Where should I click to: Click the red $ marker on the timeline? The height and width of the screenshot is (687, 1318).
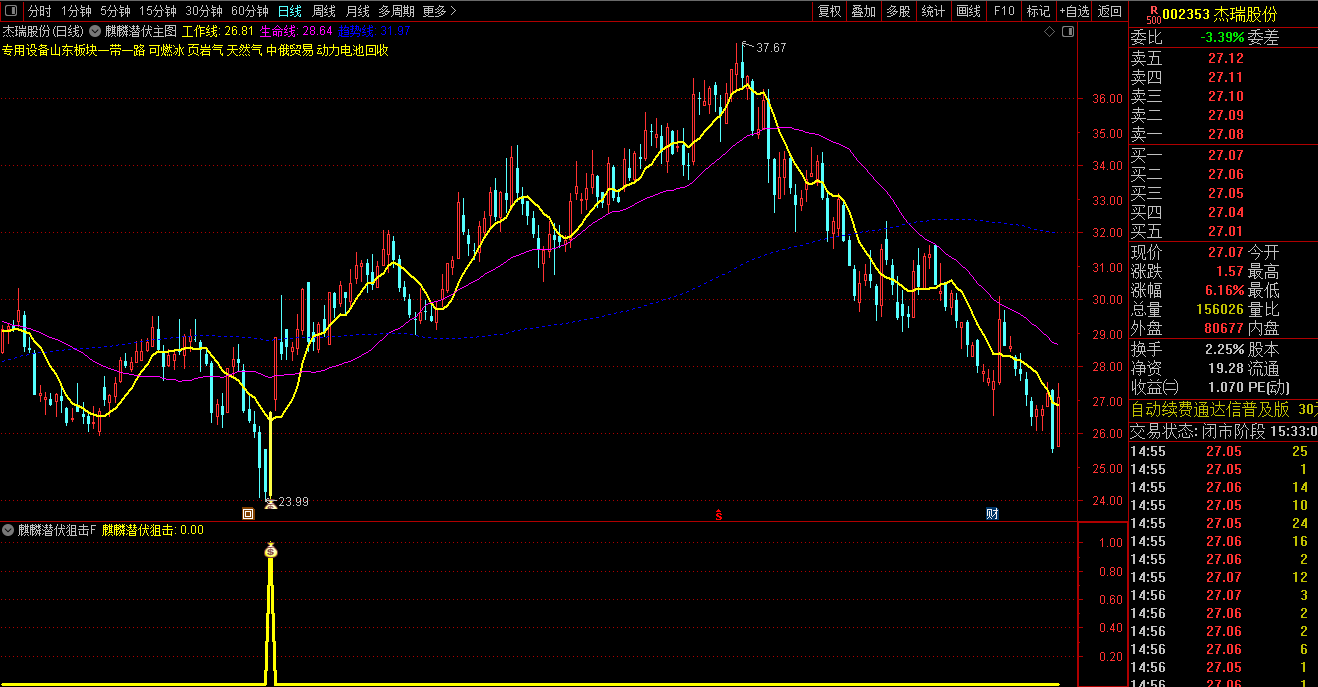pyautogui.click(x=717, y=514)
